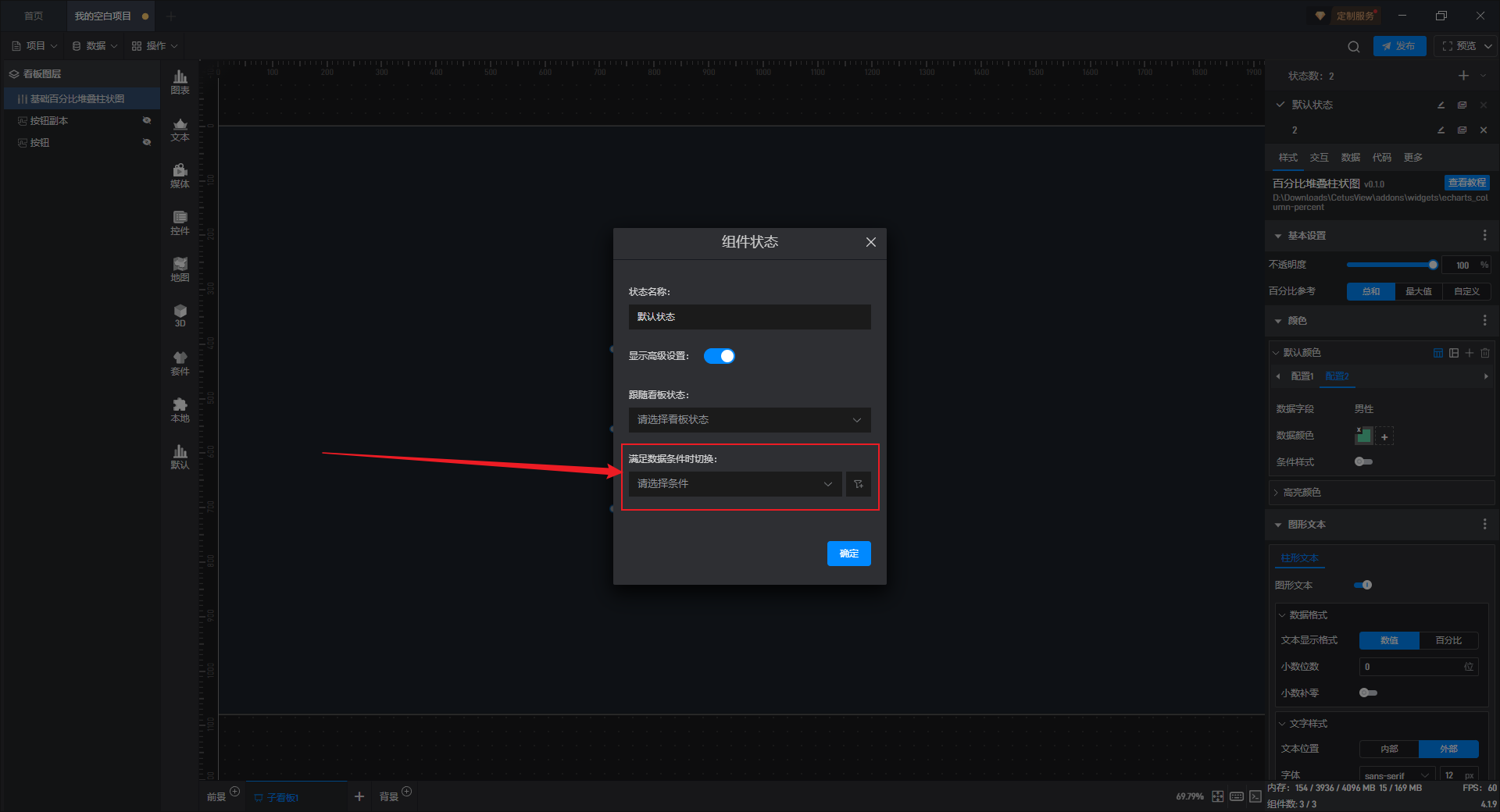
Task: Click the fit-to-screen icon beside 69.79%
Action: tap(1218, 796)
